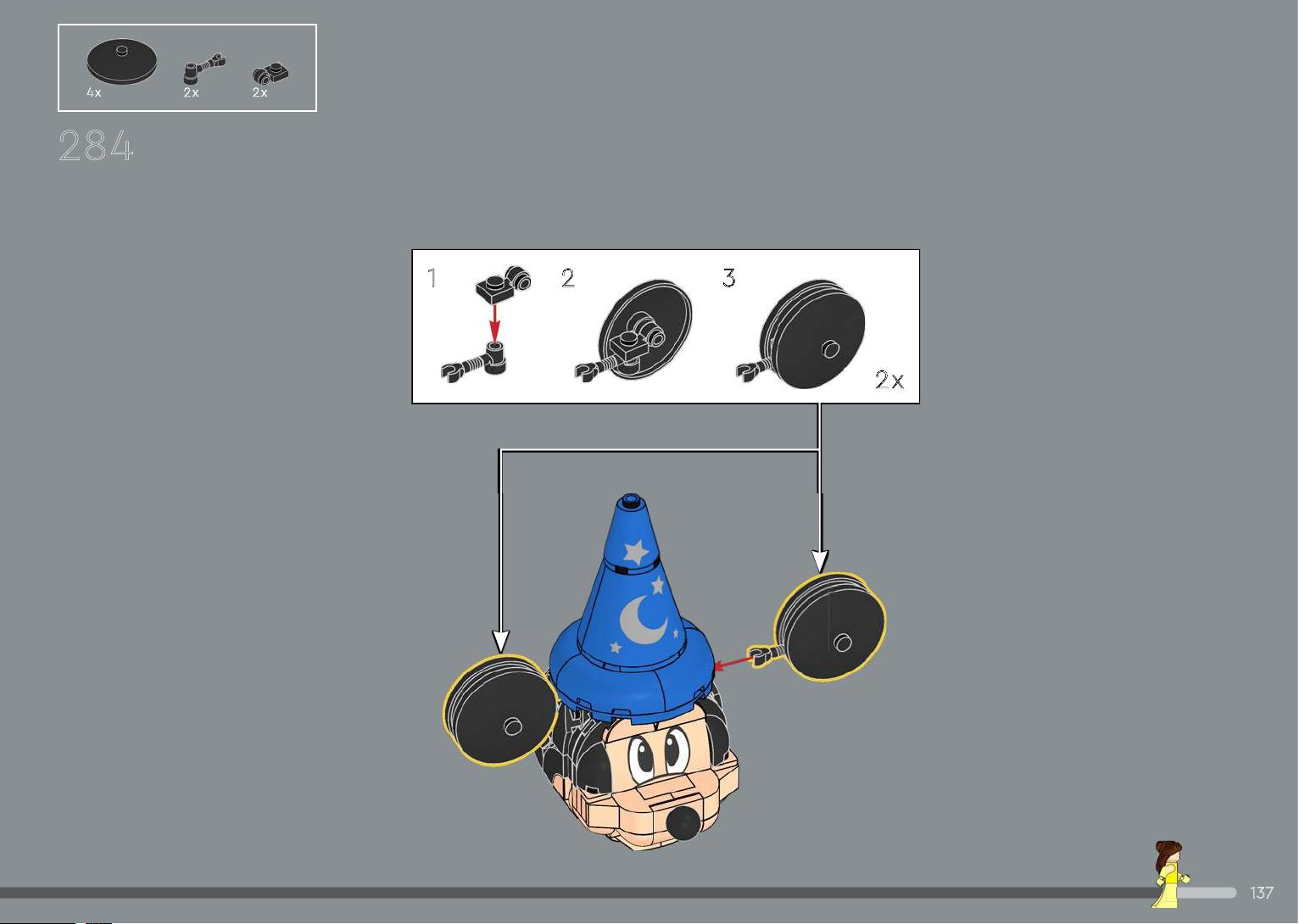The height and width of the screenshot is (924, 1299).
Task: Click the finished ear in sub-step 3
Action: pos(801,335)
